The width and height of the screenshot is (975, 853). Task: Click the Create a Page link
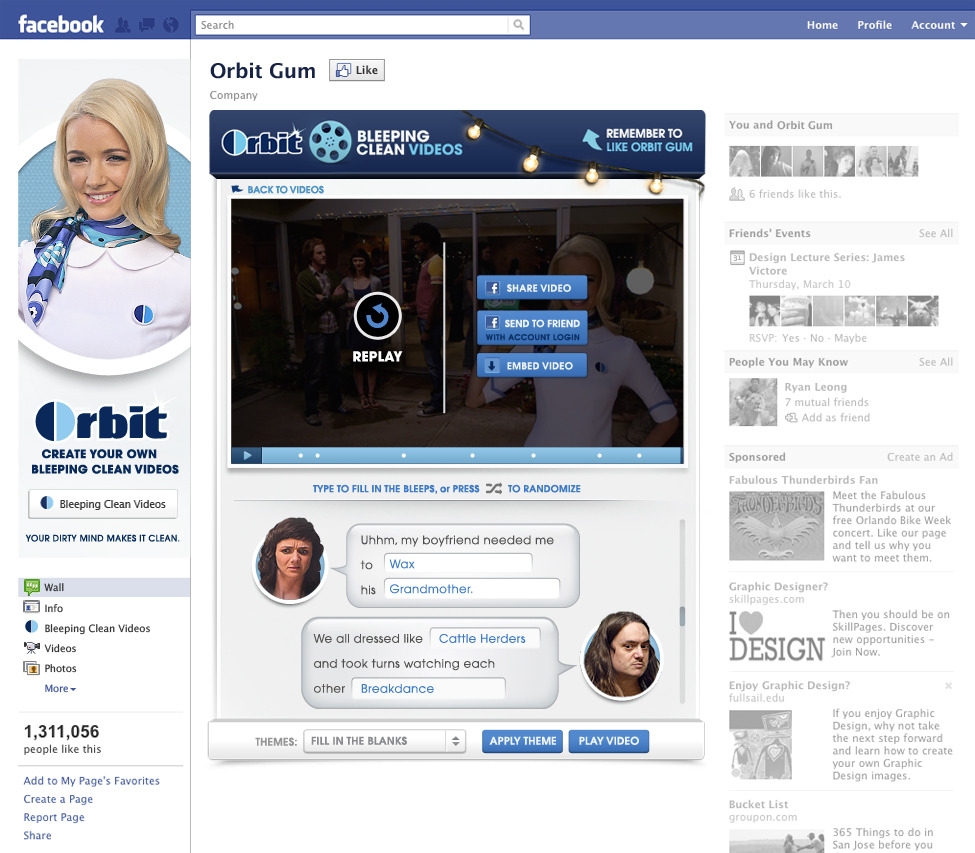58,799
